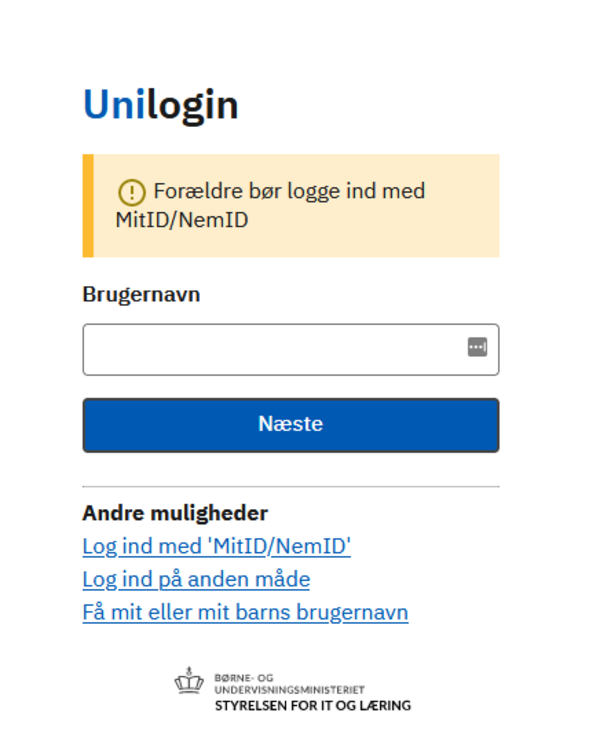Image resolution: width=600 pixels, height=731 pixels.
Task: Click the horizontal divider line below Næste
Action: pos(290,487)
